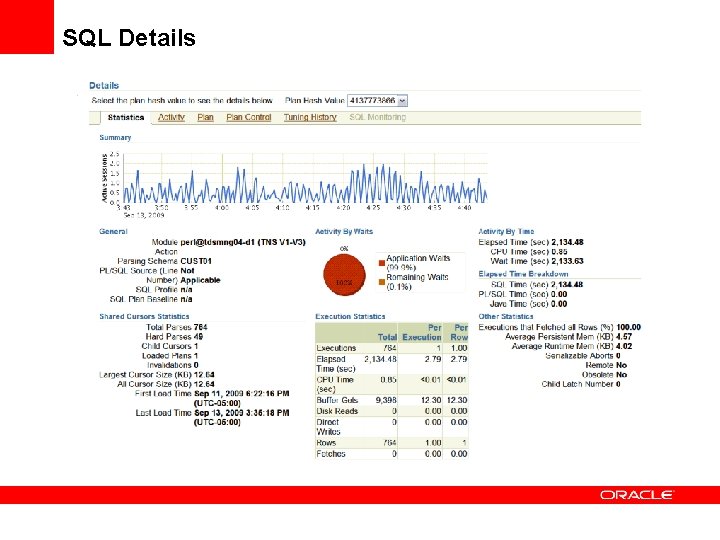The height and width of the screenshot is (540, 720).
Task: Click the SQL Time (sec) 2,134.48 value
Action: (x=567, y=285)
